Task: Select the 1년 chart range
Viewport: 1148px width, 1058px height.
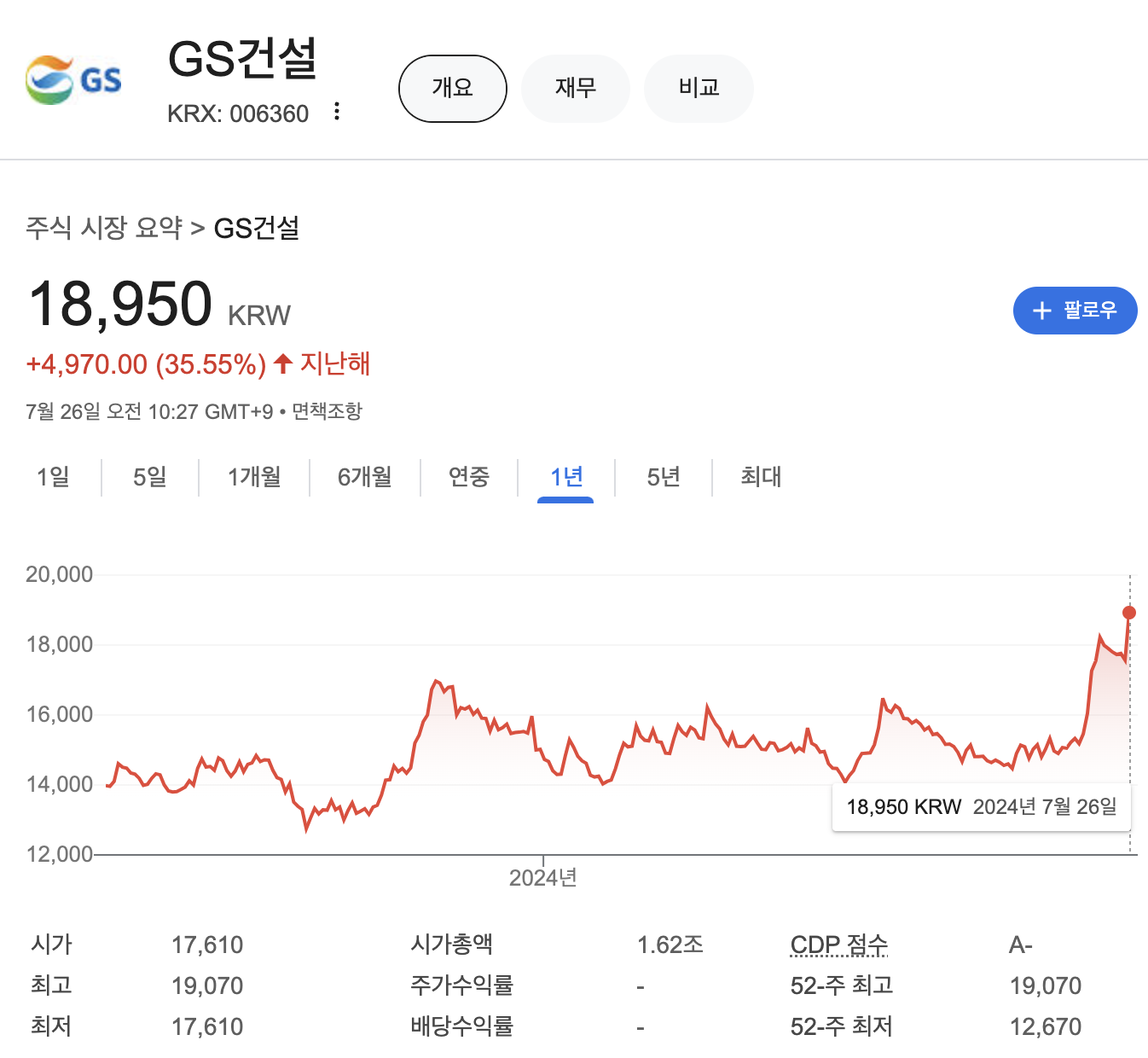Action: [566, 476]
